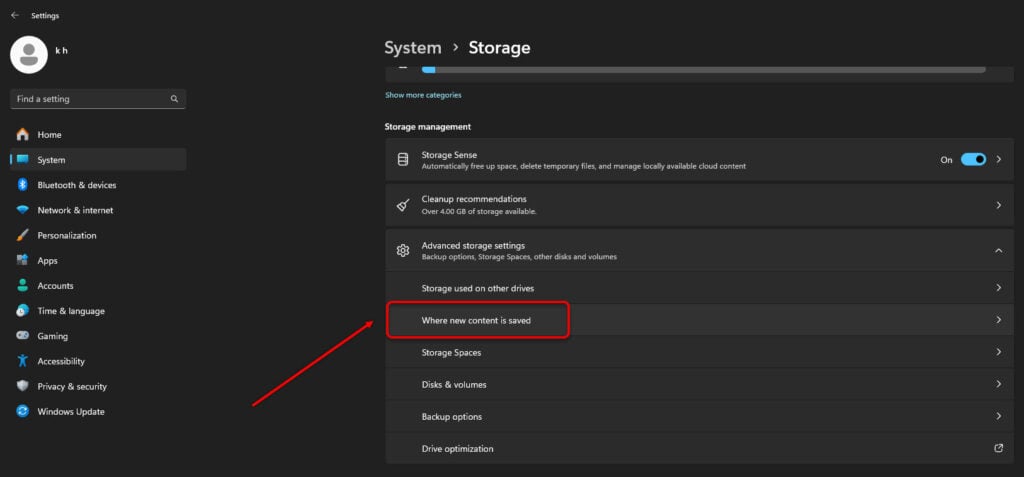This screenshot has width=1024, height=477.
Task: Open Windows Update settings
Action: pos(98,412)
